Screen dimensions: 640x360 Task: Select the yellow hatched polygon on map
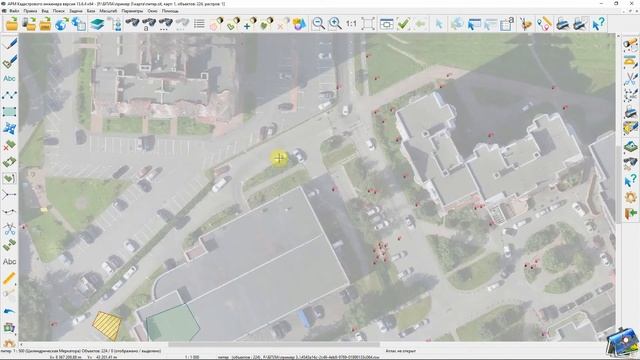click(107, 326)
